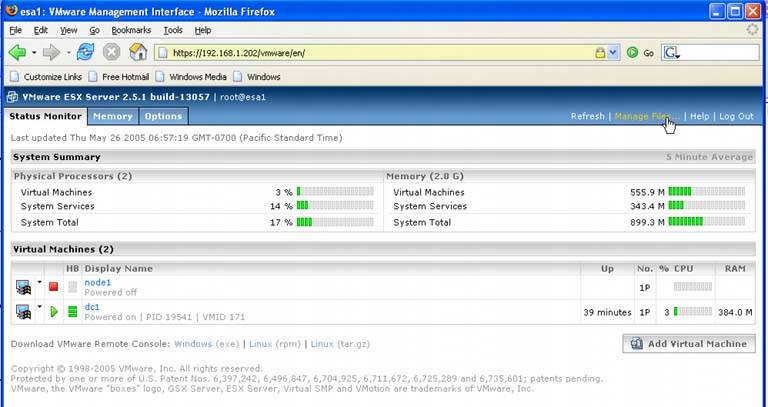The width and height of the screenshot is (768, 407).
Task: Open the Manage Files link
Action: [x=647, y=117]
